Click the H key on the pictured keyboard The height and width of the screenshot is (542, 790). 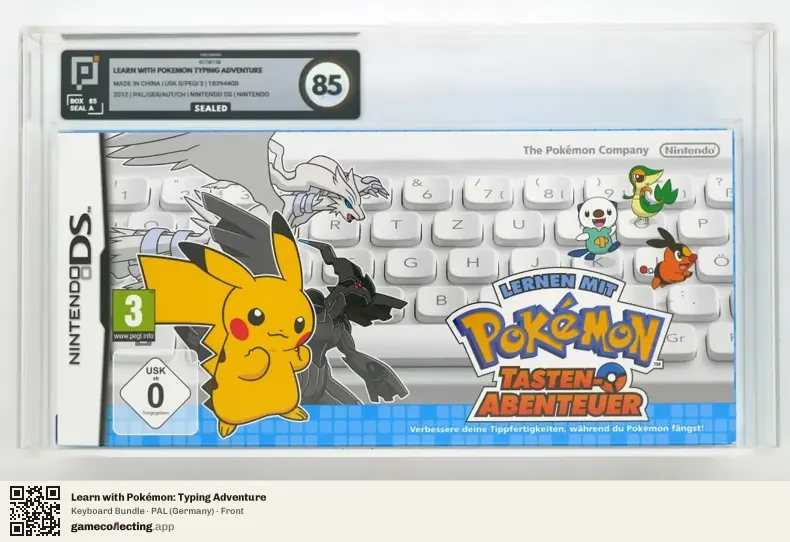(472, 264)
